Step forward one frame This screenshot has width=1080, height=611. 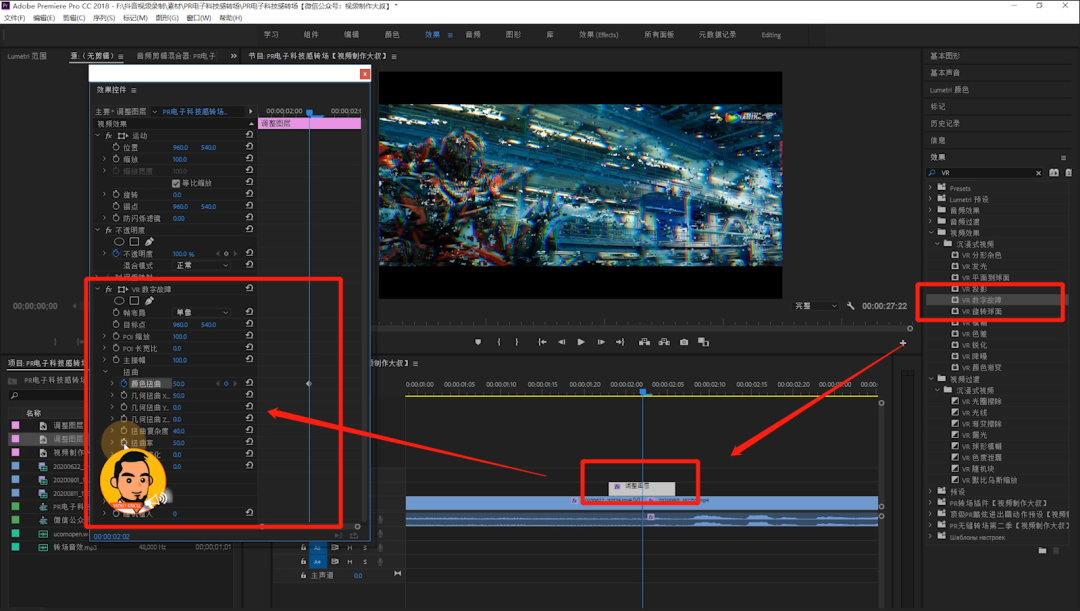click(601, 342)
